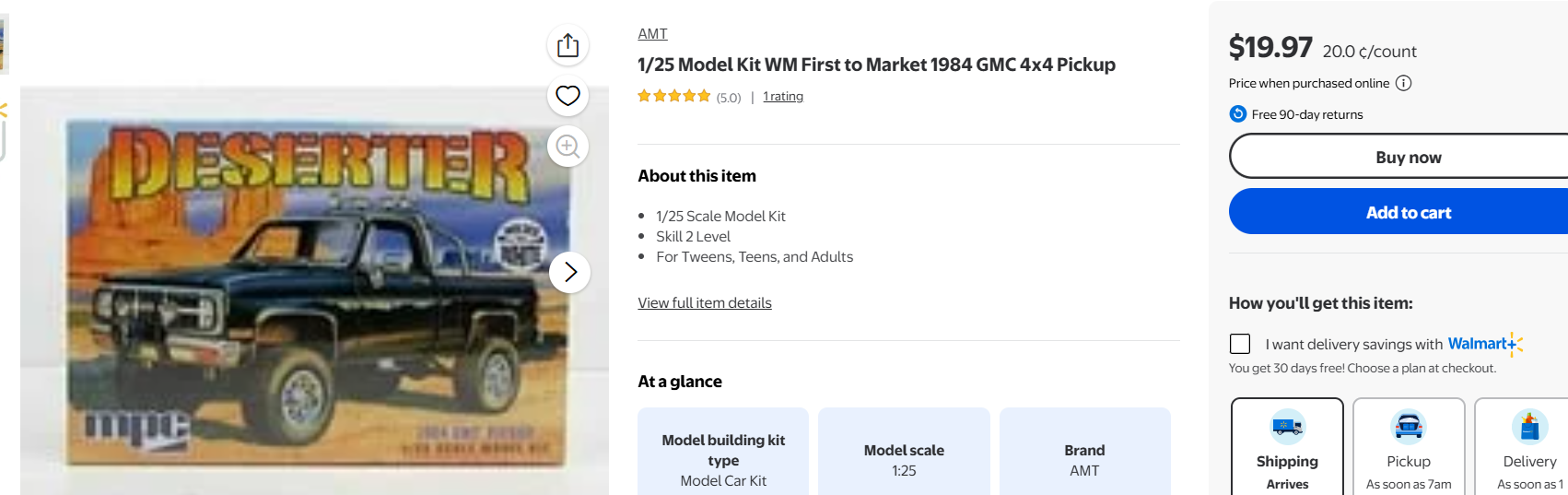Viewport: 1568px width, 495px height.
Task: Show the next product image with arrow
Action: pyautogui.click(x=570, y=272)
